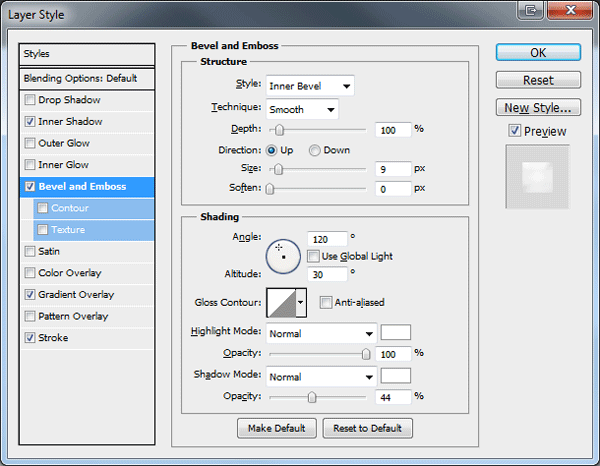Click the Reset button
This screenshot has width=600, height=466.
(x=538, y=80)
